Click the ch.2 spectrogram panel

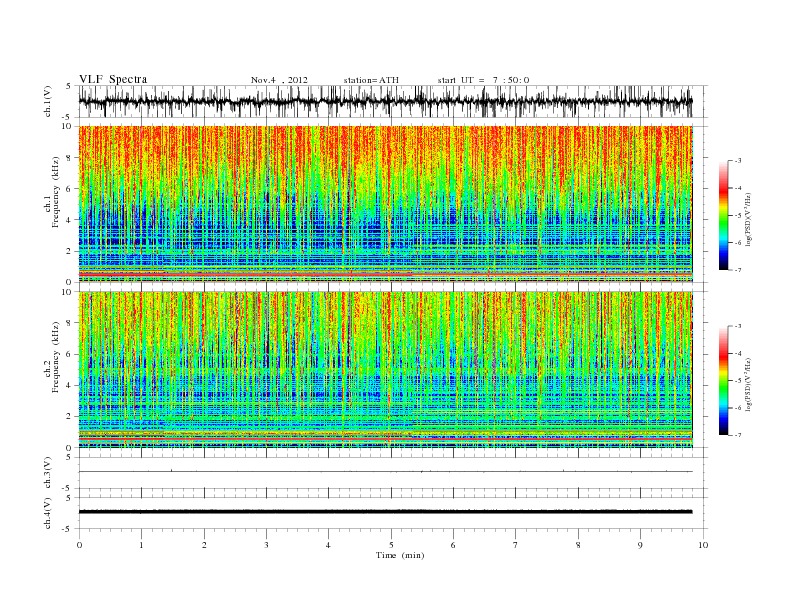point(385,370)
